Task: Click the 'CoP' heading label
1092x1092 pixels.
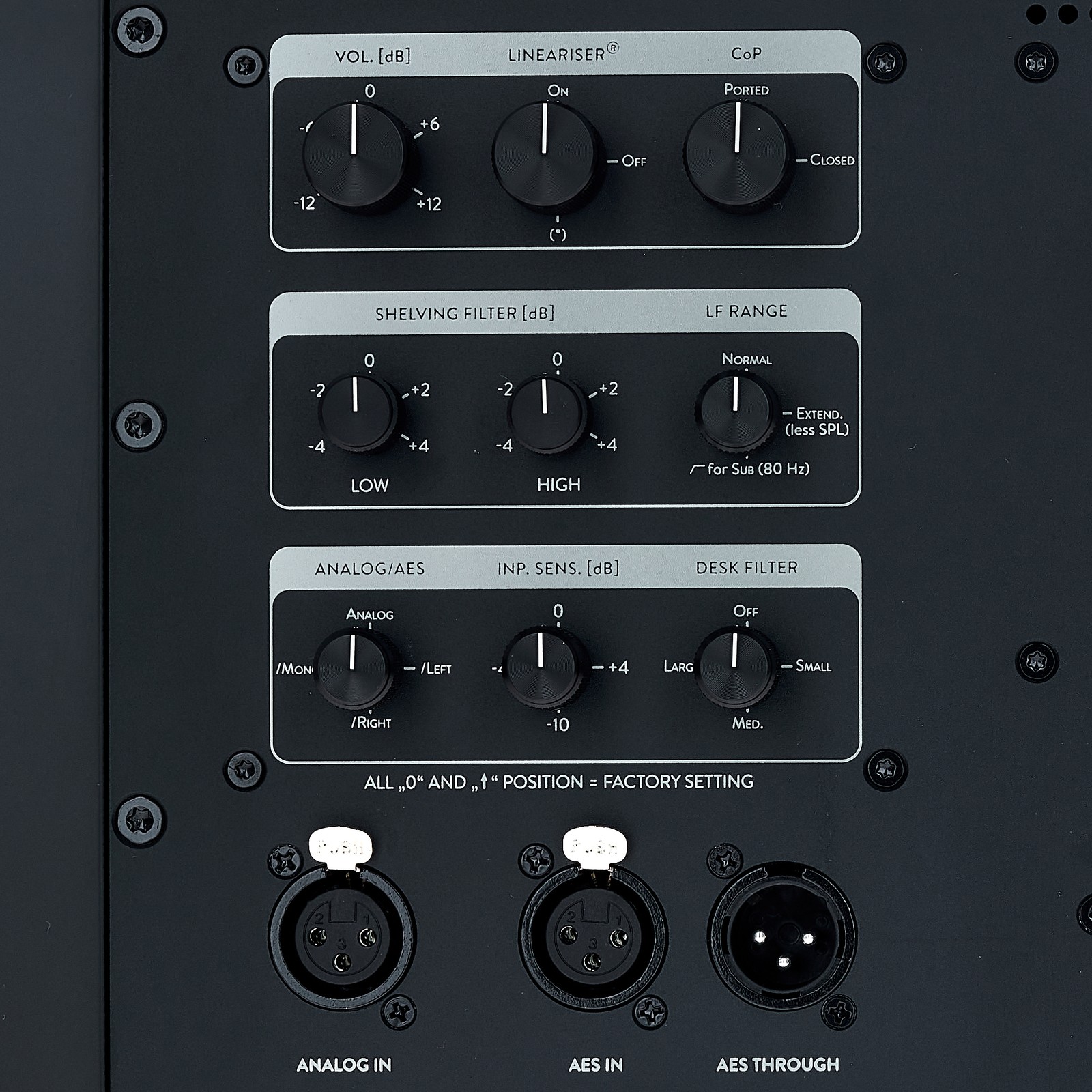Action: point(746,54)
